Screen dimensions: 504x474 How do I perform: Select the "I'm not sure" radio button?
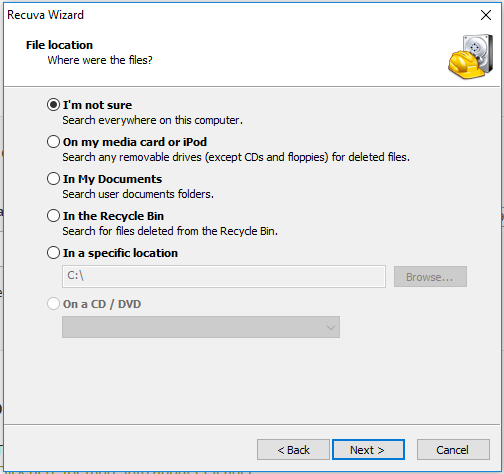click(53, 105)
